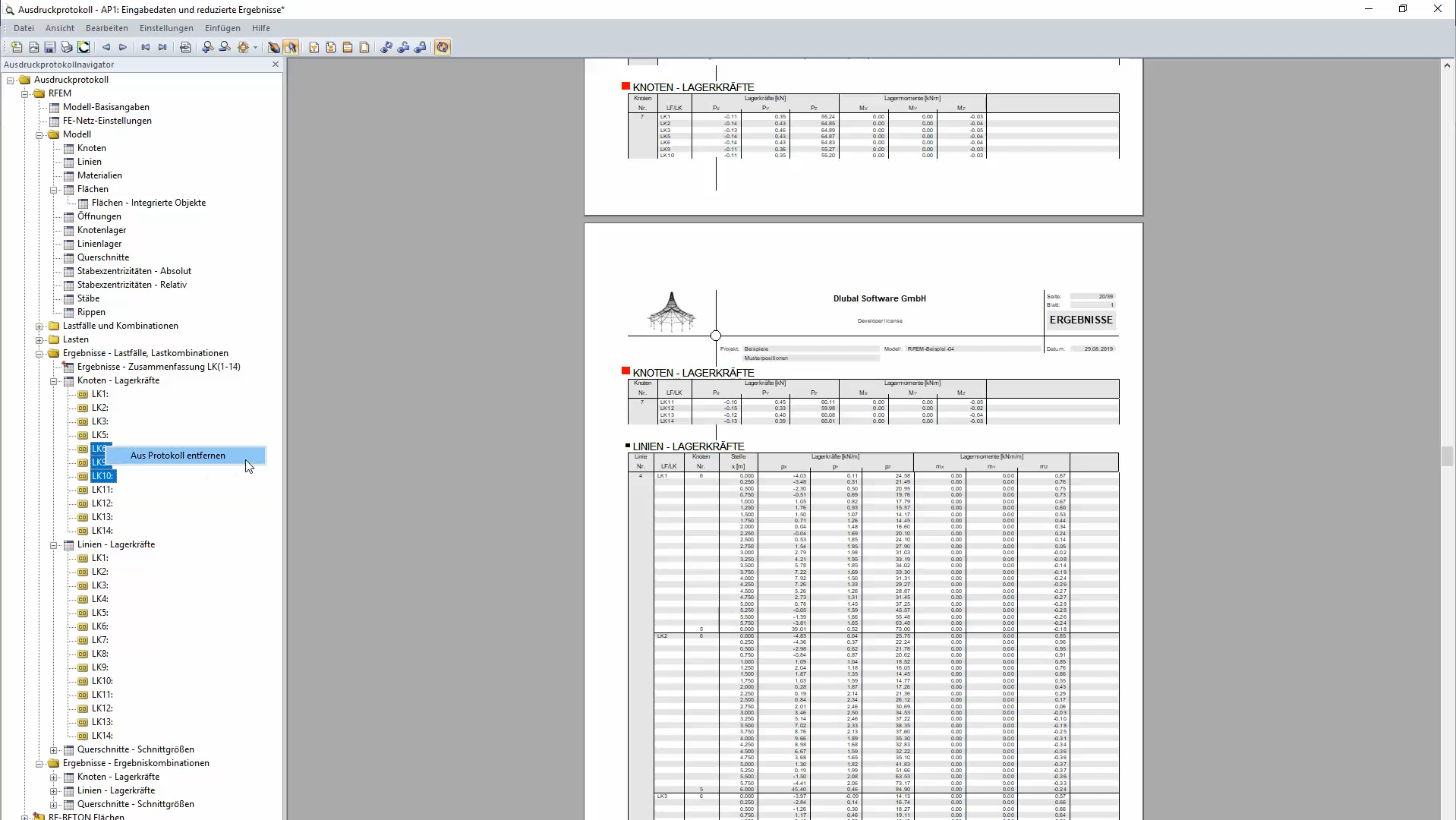Click the refresh protocol icon at toolbar end
Image resolution: width=1456 pixels, height=820 pixels.
(x=443, y=47)
